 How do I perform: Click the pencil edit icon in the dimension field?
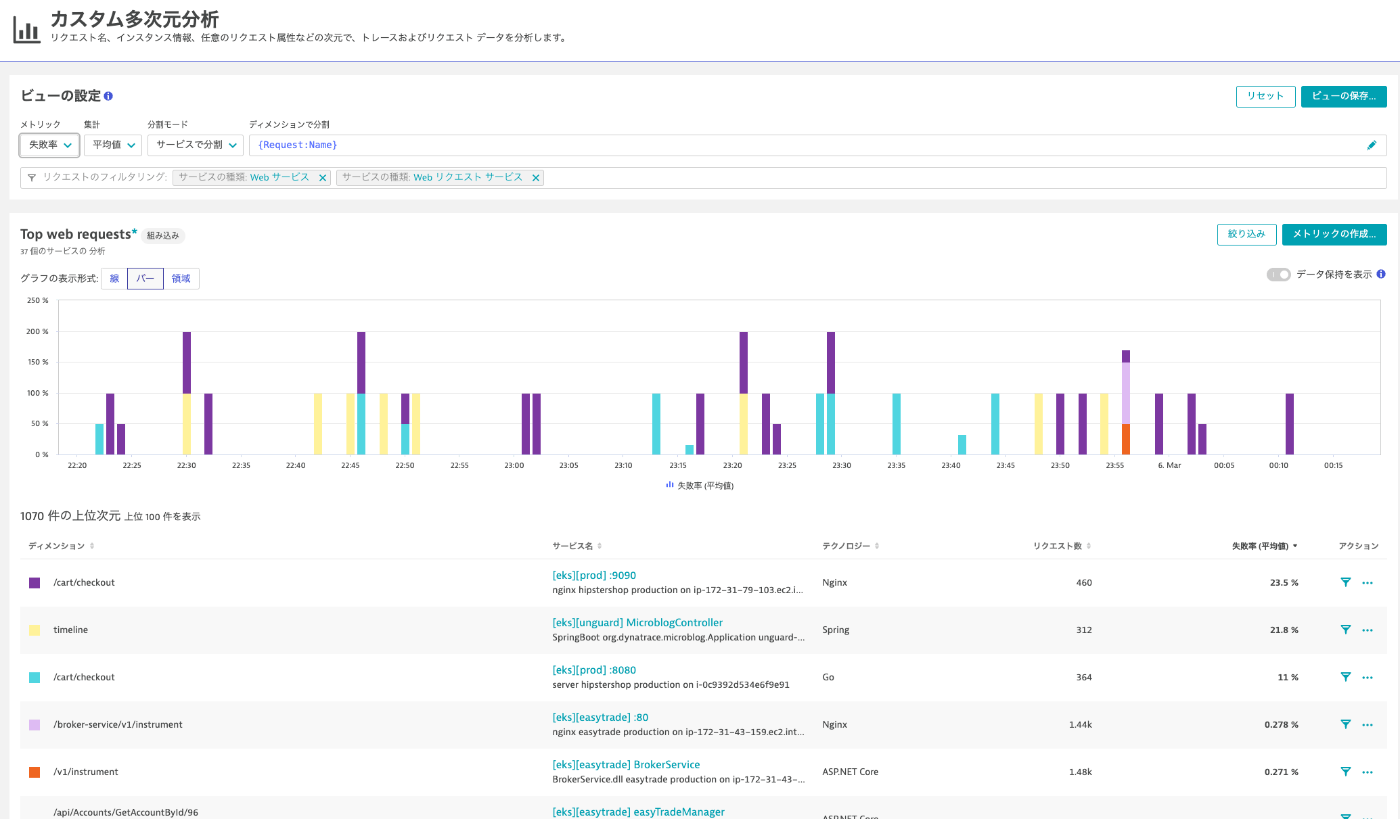point(1372,145)
